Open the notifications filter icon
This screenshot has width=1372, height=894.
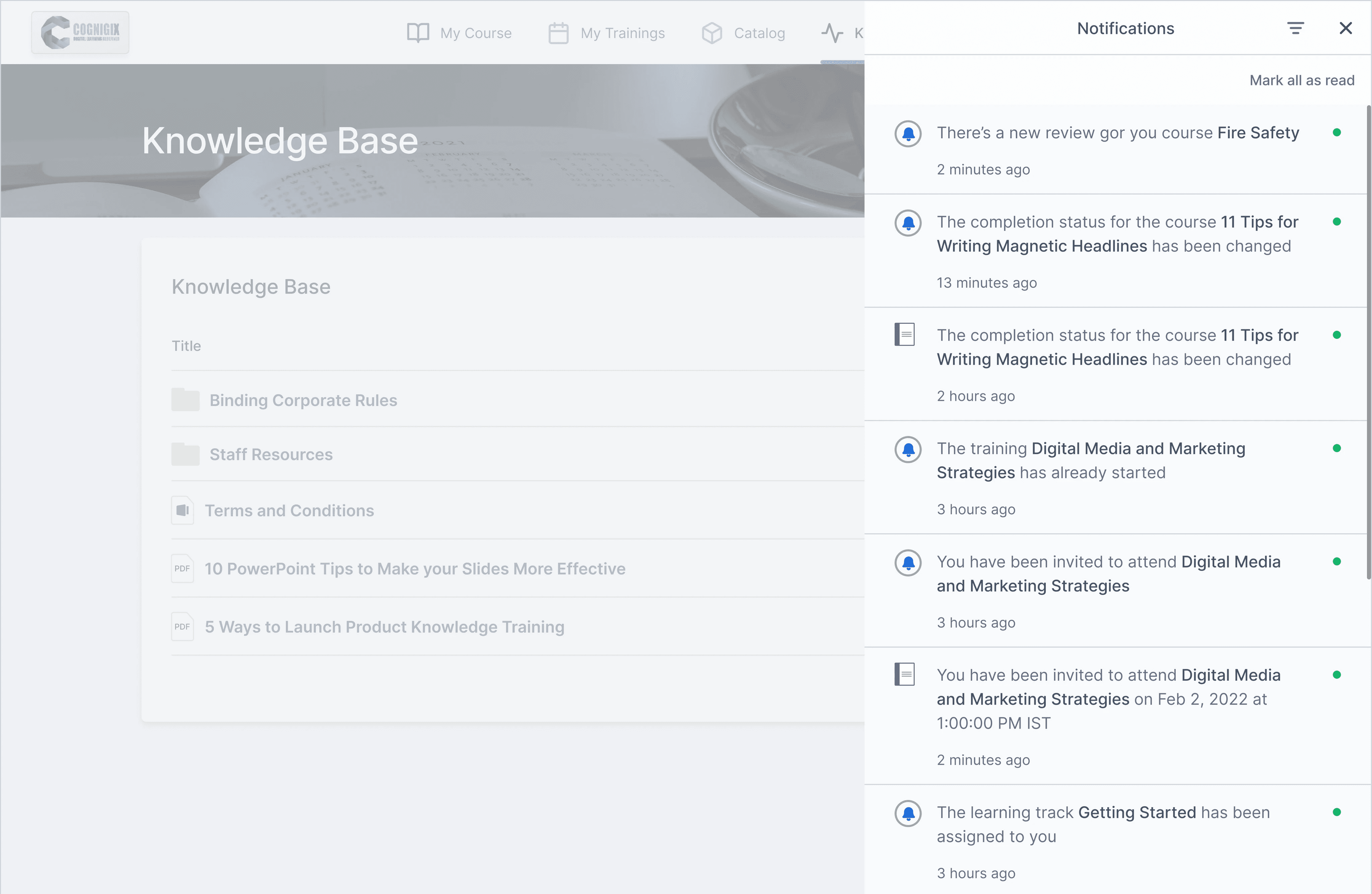pyautogui.click(x=1295, y=28)
